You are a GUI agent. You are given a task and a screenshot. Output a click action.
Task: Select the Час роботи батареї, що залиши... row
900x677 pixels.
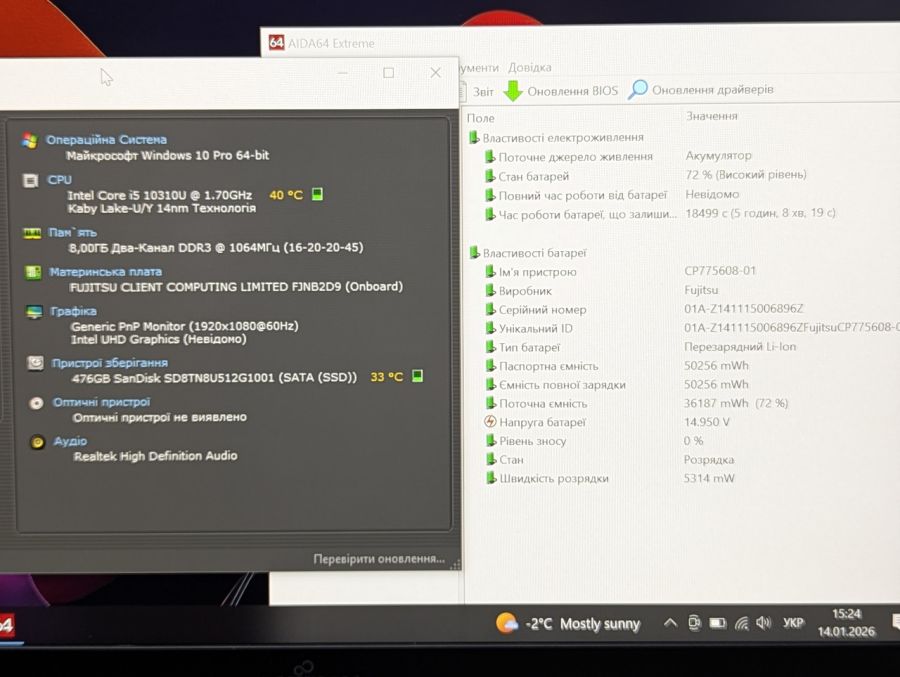coord(660,214)
